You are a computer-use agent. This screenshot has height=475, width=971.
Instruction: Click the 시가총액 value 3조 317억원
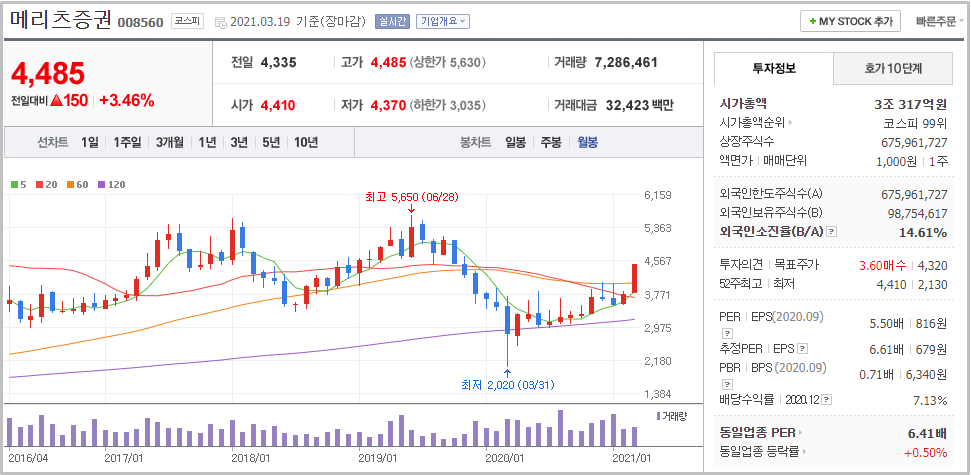coord(910,103)
